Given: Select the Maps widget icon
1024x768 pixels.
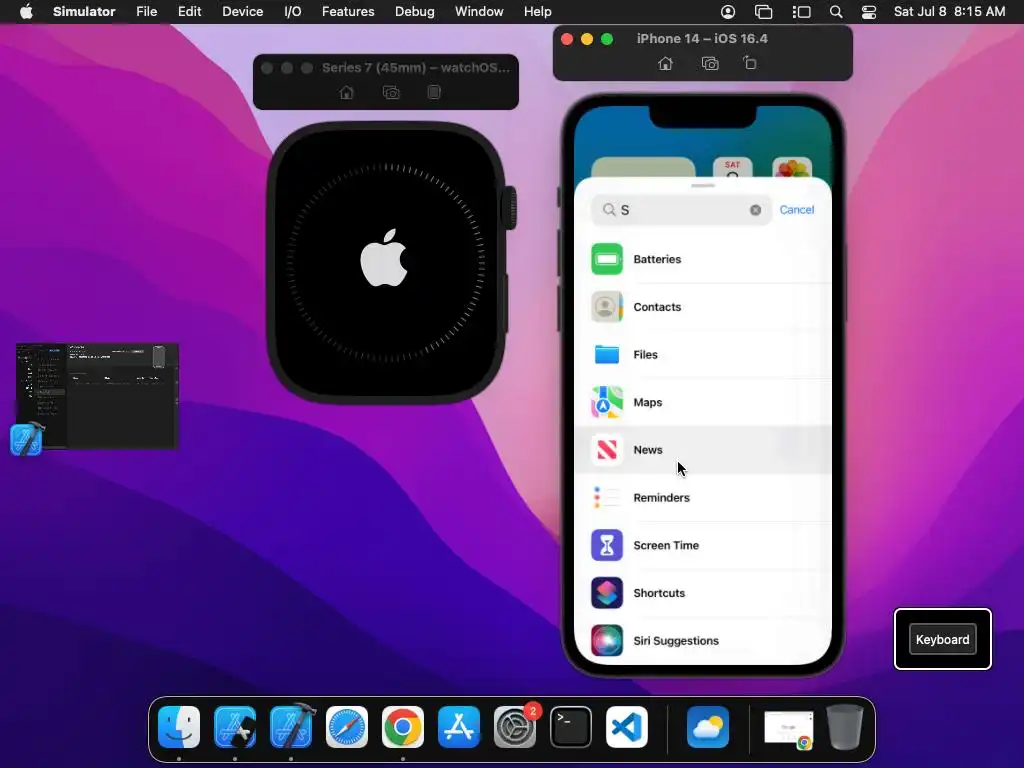Looking at the screenshot, I should tap(607, 402).
